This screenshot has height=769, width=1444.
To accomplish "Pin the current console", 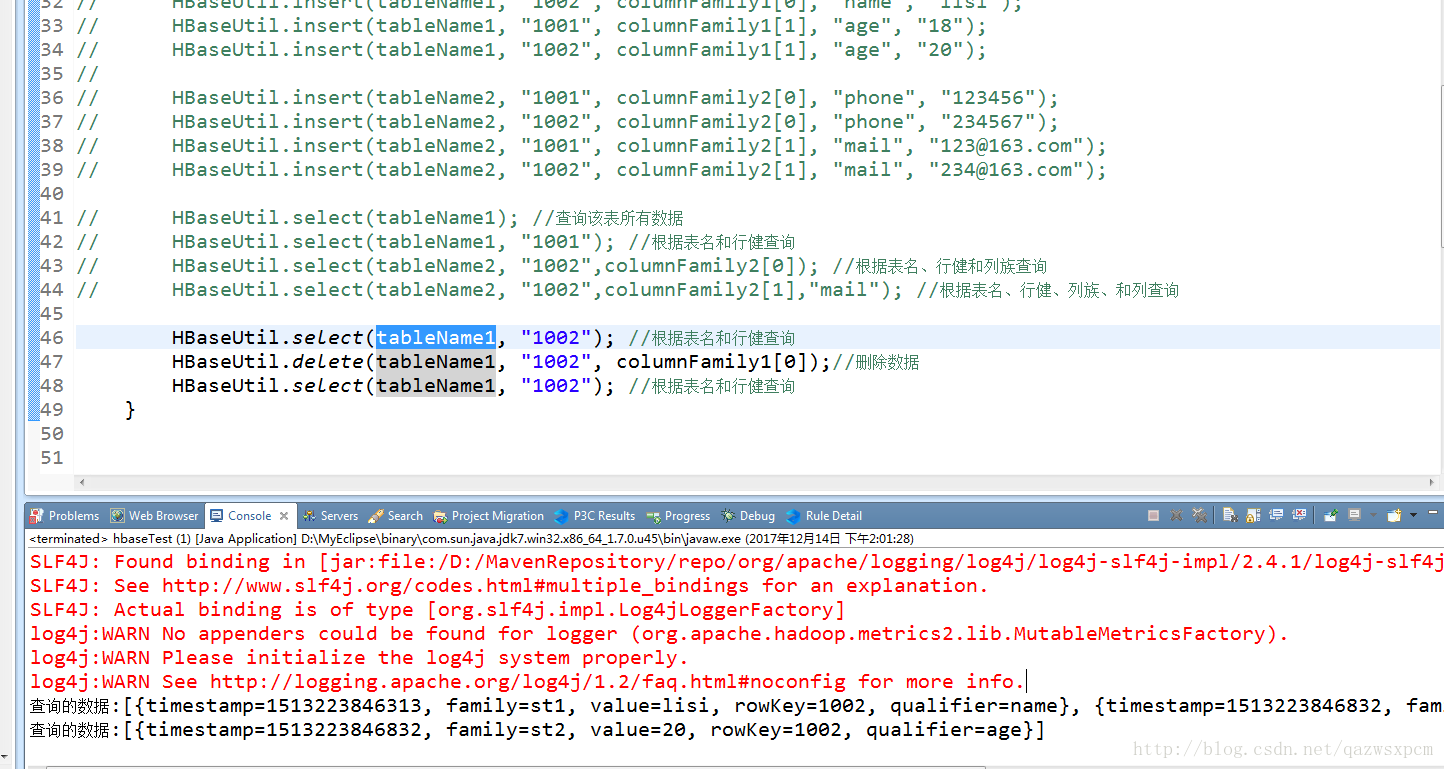I will click(1331, 516).
